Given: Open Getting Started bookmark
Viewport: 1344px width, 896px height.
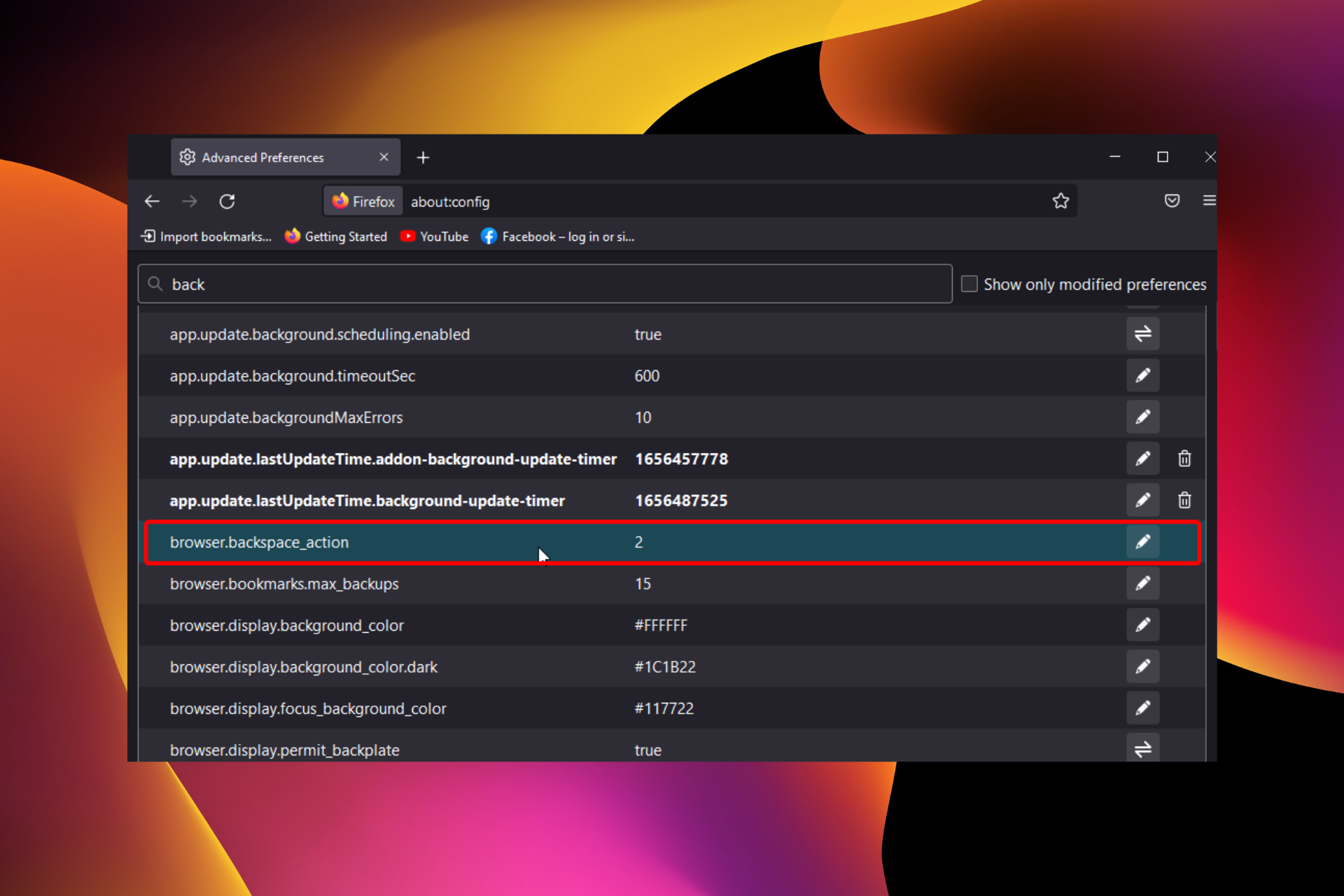Looking at the screenshot, I should (x=336, y=237).
